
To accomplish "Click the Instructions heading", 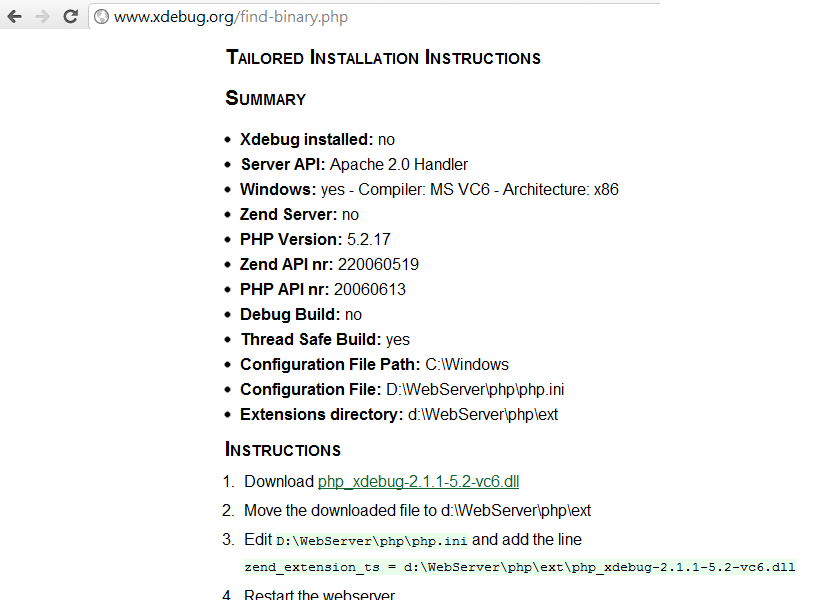I will [x=283, y=449].
